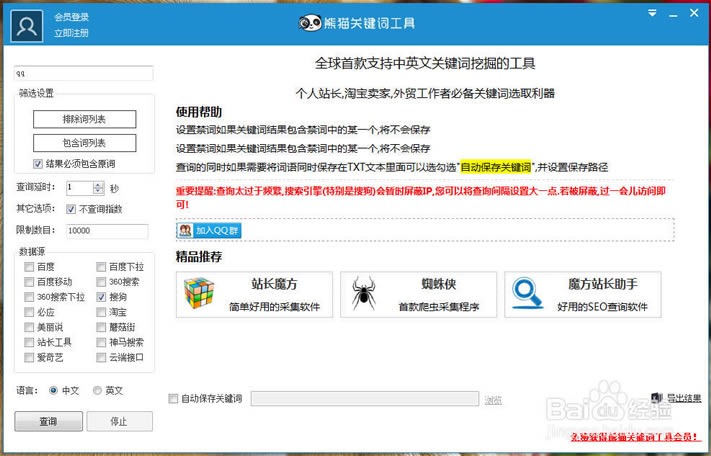Click the red 免费获得熊猫关键词工具会员 link
Viewport: 711px width, 456px height.
pos(634,437)
